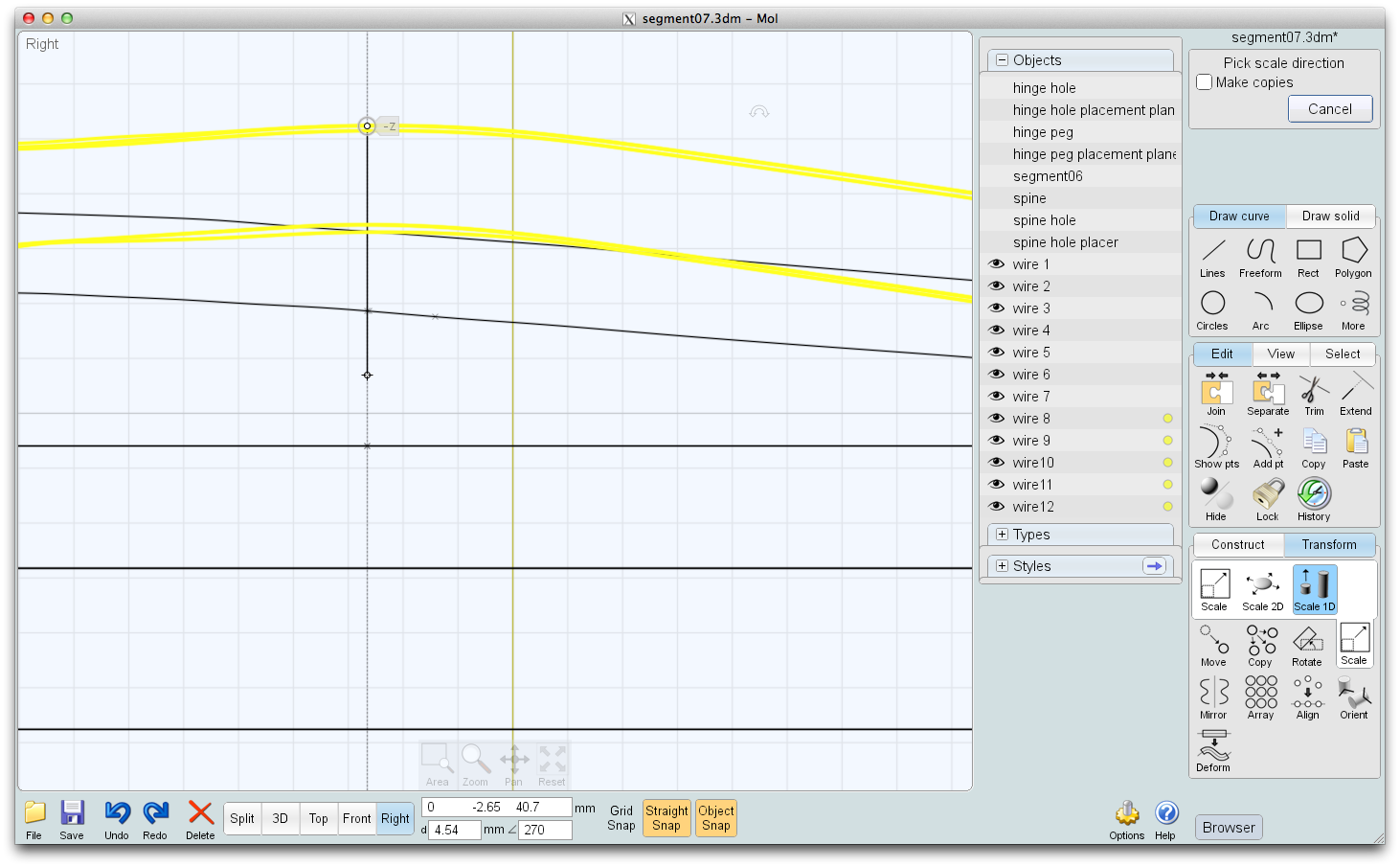
Task: Switch to Split view
Action: click(242, 818)
